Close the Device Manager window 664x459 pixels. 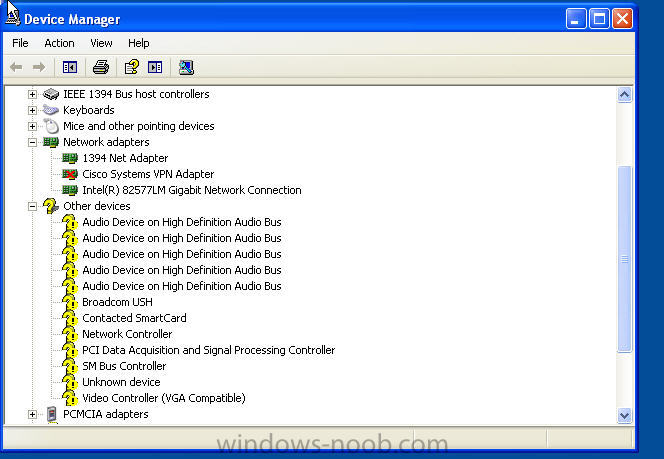[x=622, y=19]
